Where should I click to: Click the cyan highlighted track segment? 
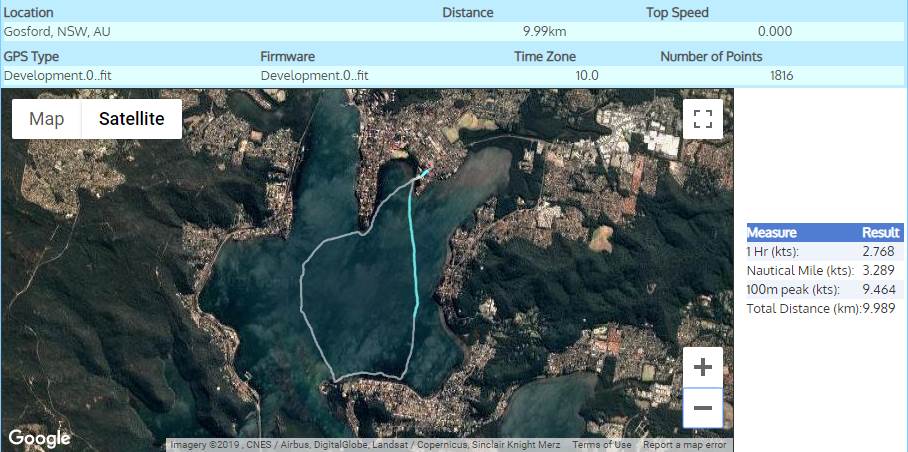pyautogui.click(x=413, y=250)
